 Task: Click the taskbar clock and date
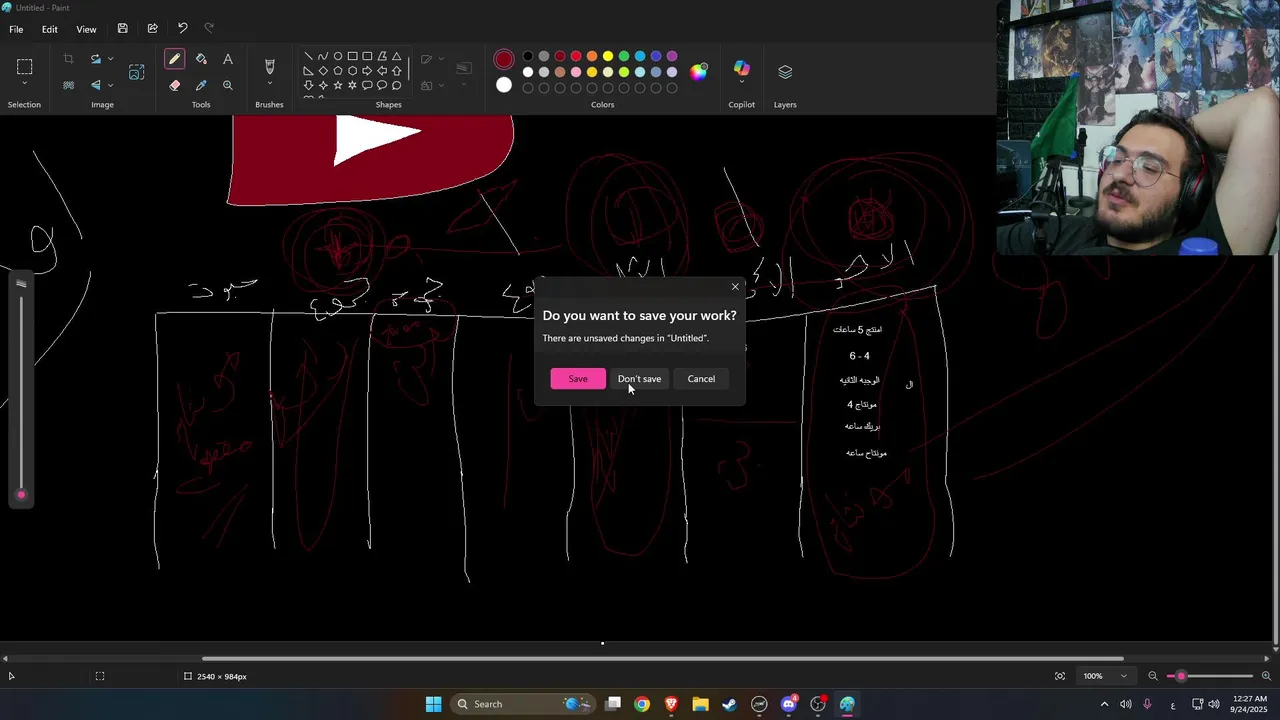pyautogui.click(x=1250, y=704)
